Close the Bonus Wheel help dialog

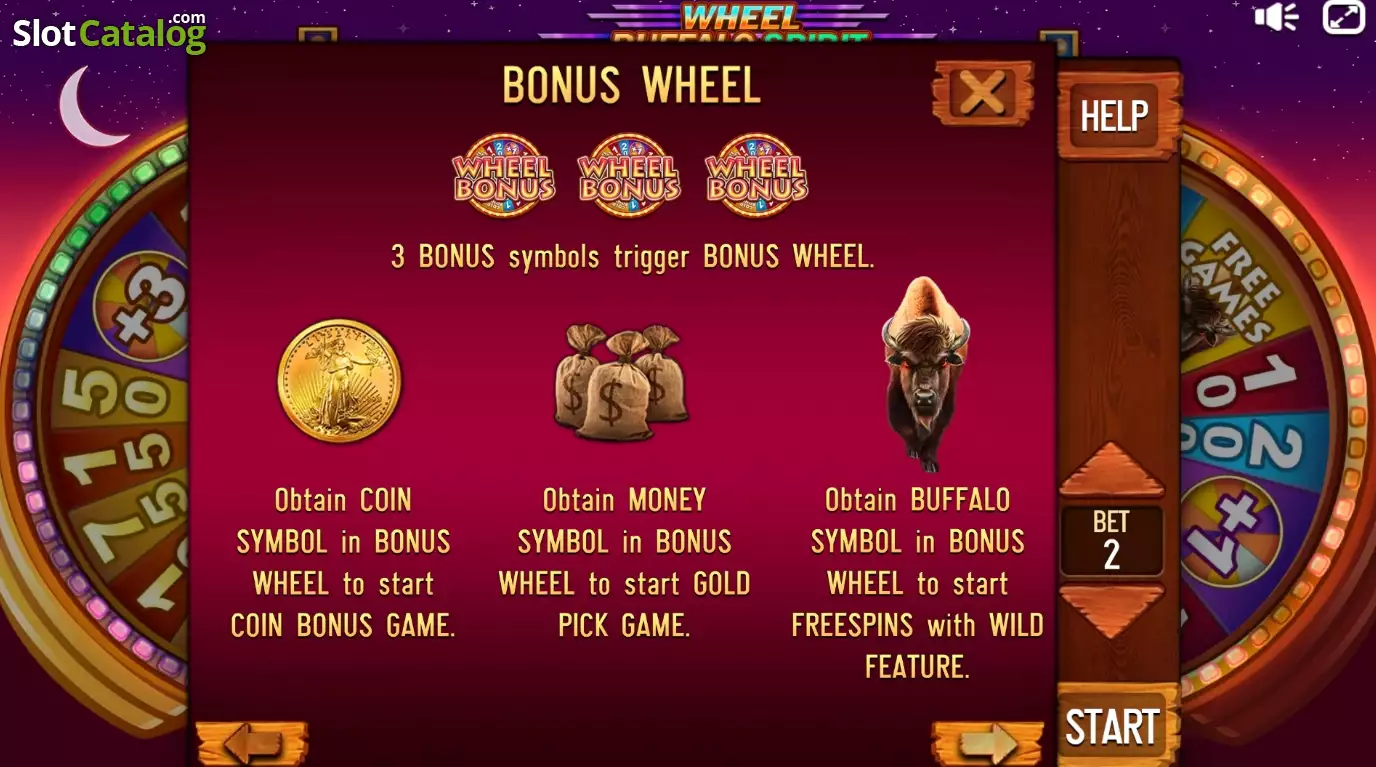[x=983, y=93]
